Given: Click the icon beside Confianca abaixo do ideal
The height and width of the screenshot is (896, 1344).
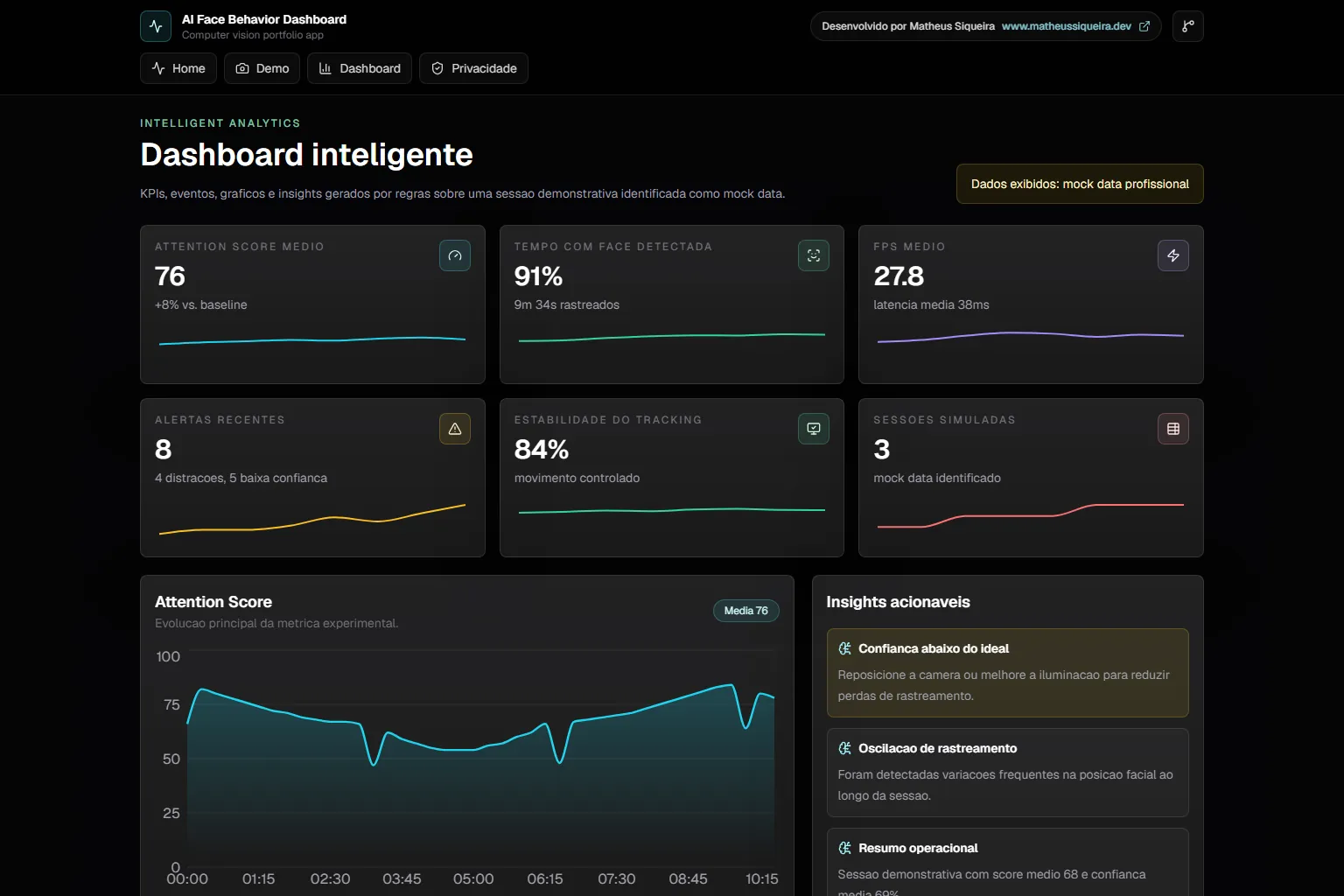Looking at the screenshot, I should click(844, 648).
